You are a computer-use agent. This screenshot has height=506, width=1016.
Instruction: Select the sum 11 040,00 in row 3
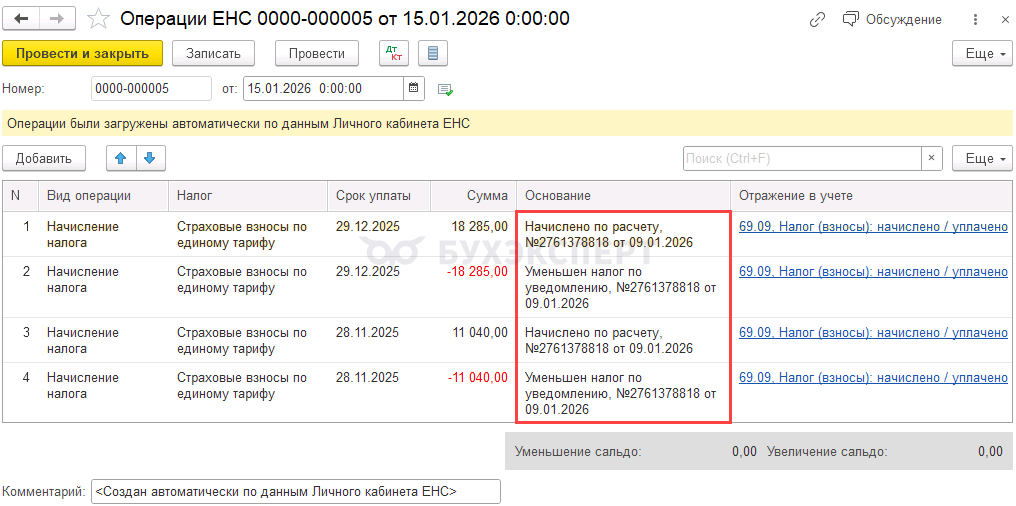click(480, 332)
